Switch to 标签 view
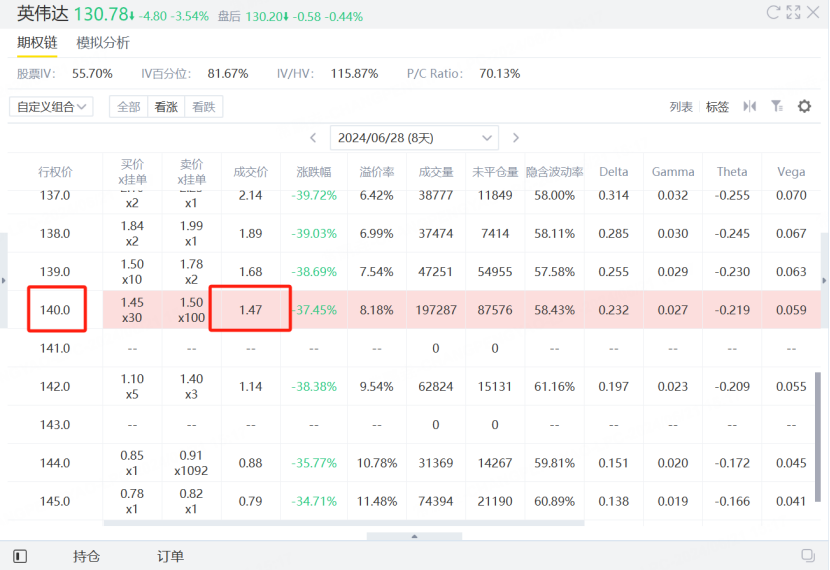The width and height of the screenshot is (830, 570). point(717,107)
